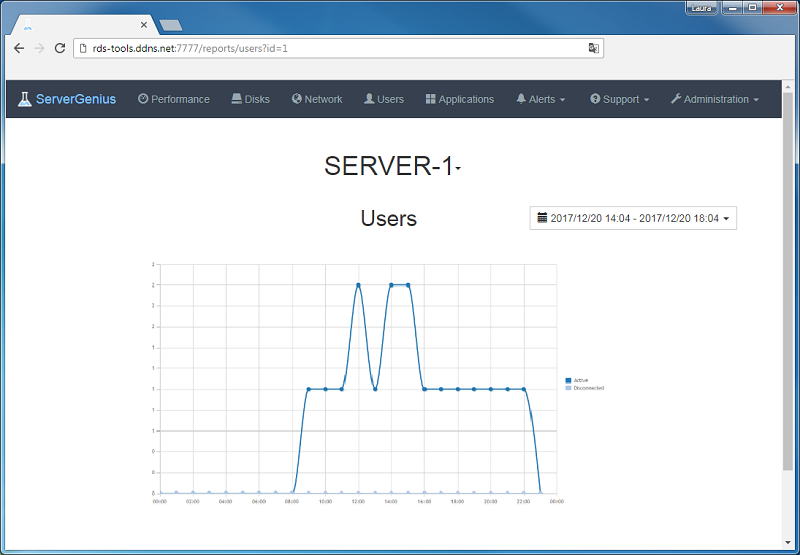Click the translate icon in address bar
The image size is (800, 555).
tap(593, 48)
